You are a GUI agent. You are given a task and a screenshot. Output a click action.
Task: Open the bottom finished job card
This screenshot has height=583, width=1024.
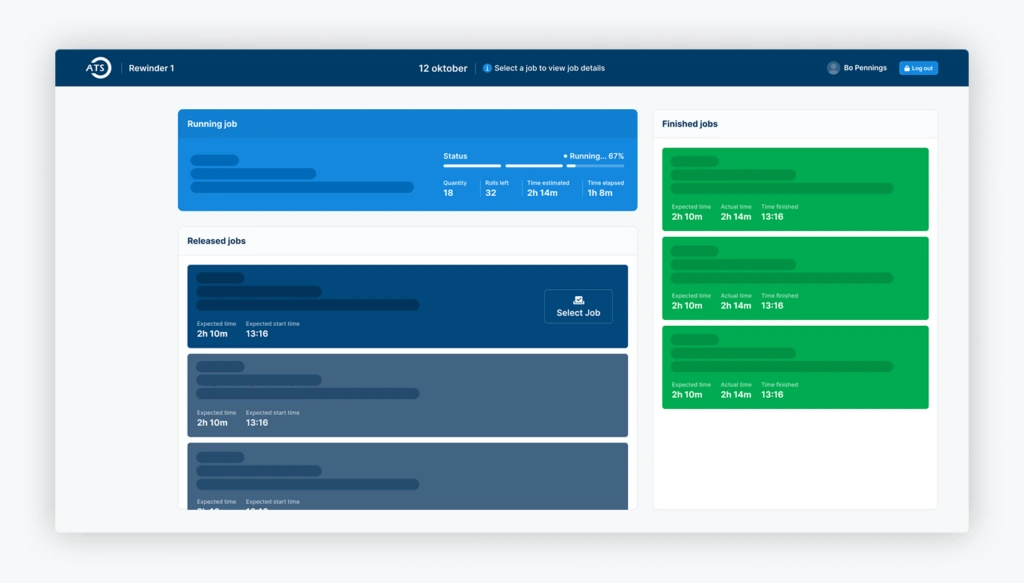coord(795,367)
